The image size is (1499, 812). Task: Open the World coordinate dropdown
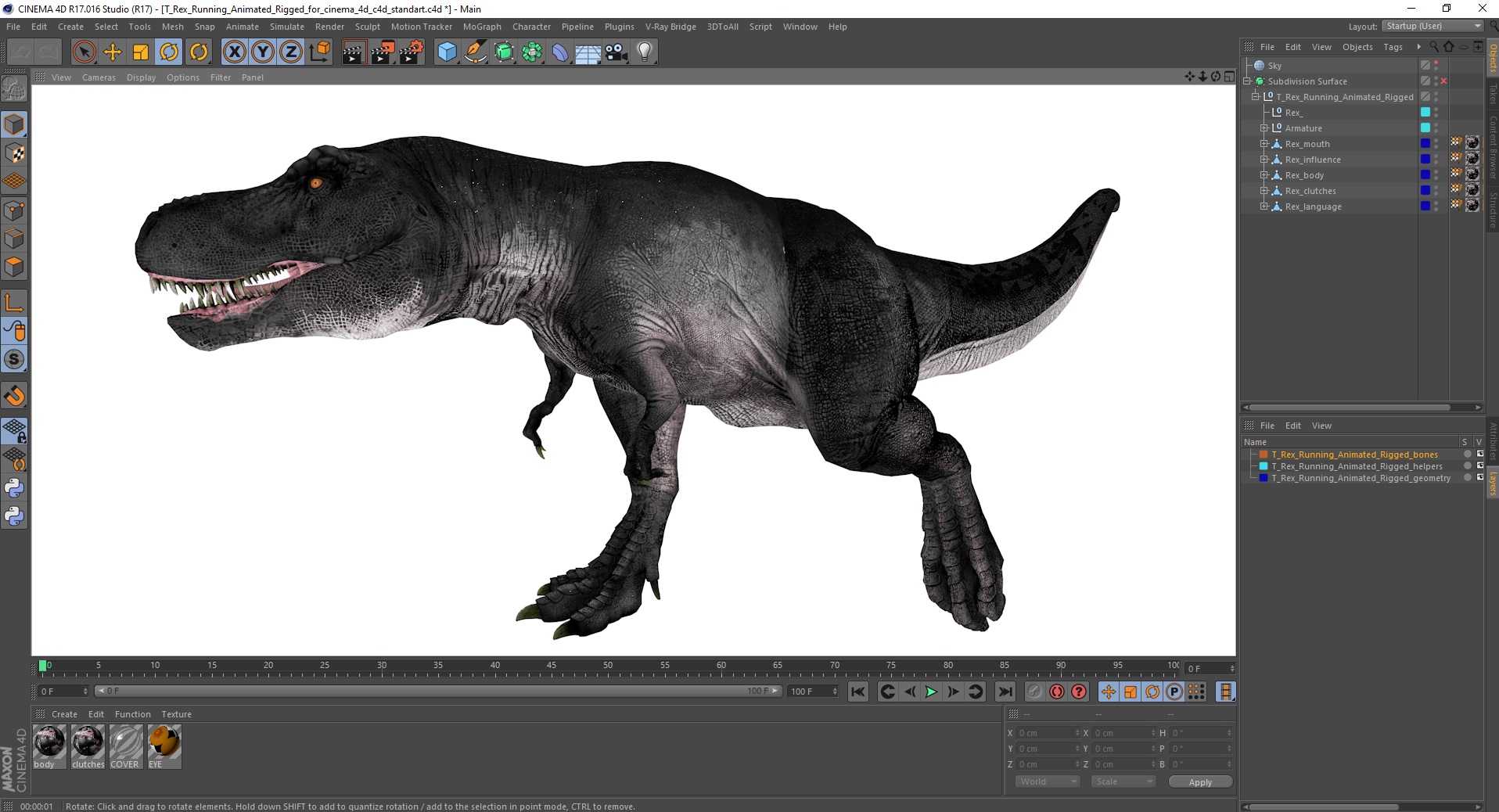click(x=1048, y=781)
